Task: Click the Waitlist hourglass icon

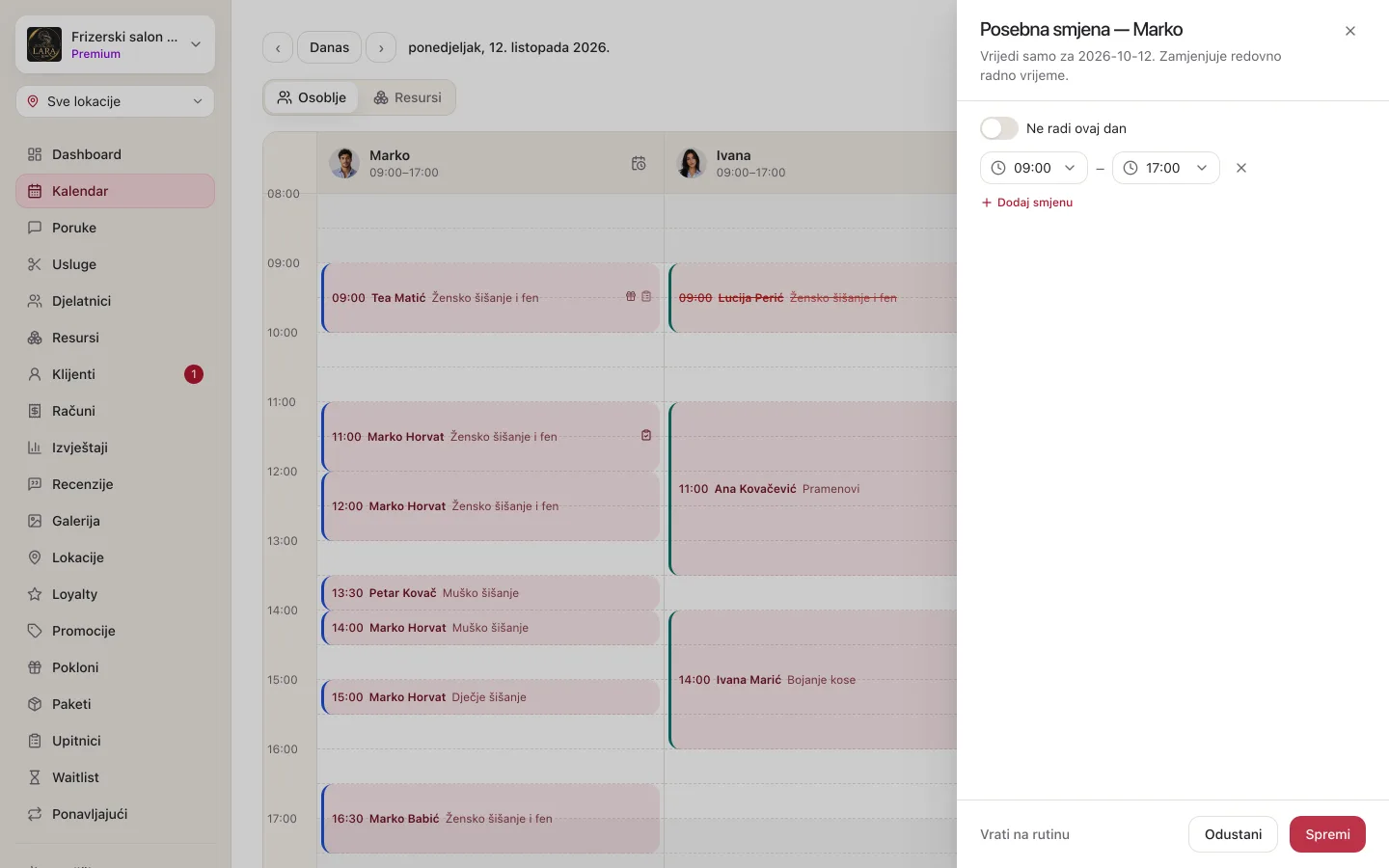Action: (35, 777)
